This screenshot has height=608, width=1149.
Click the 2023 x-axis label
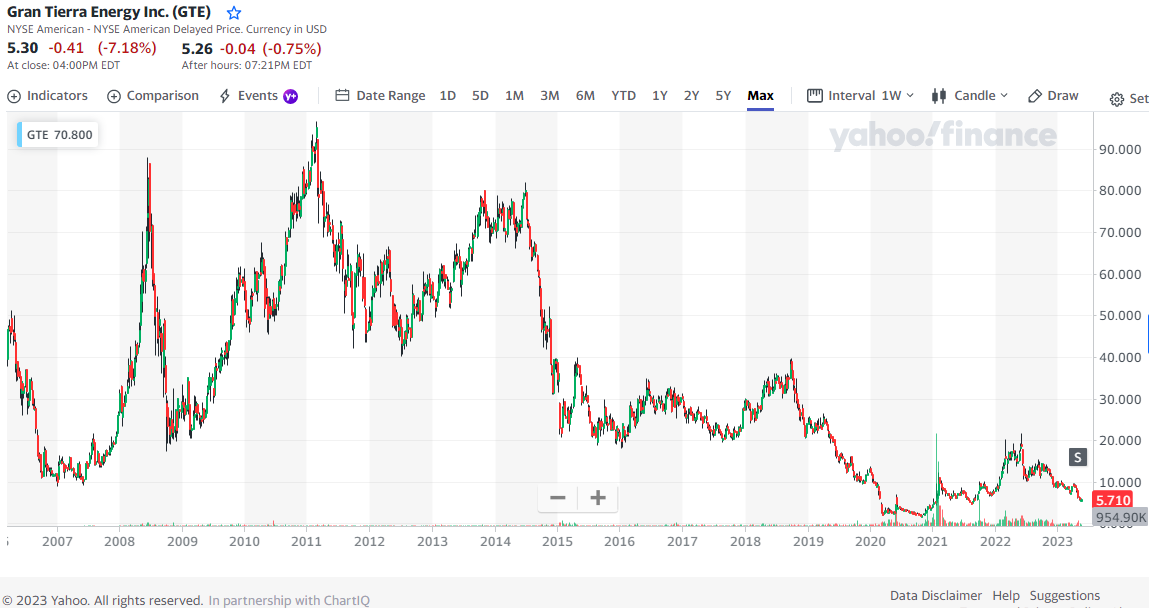pos(1057,541)
